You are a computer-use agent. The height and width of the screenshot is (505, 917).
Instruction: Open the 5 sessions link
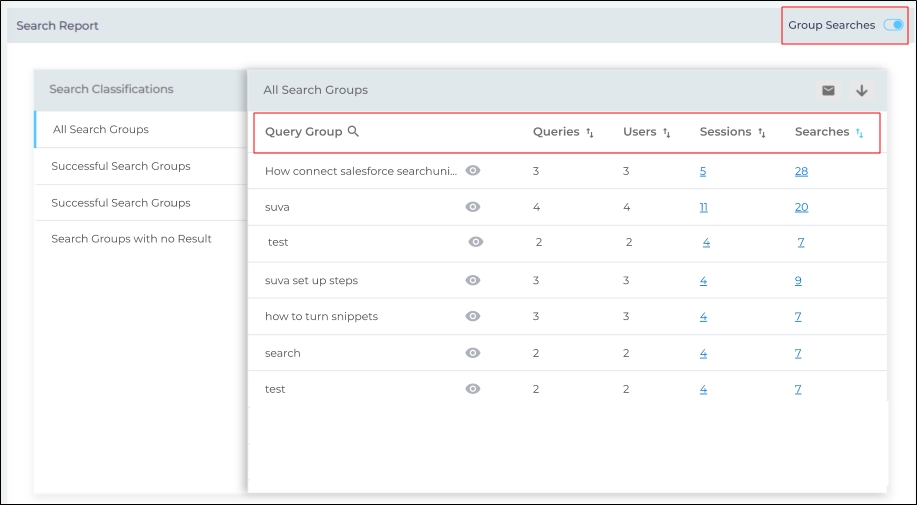703,171
